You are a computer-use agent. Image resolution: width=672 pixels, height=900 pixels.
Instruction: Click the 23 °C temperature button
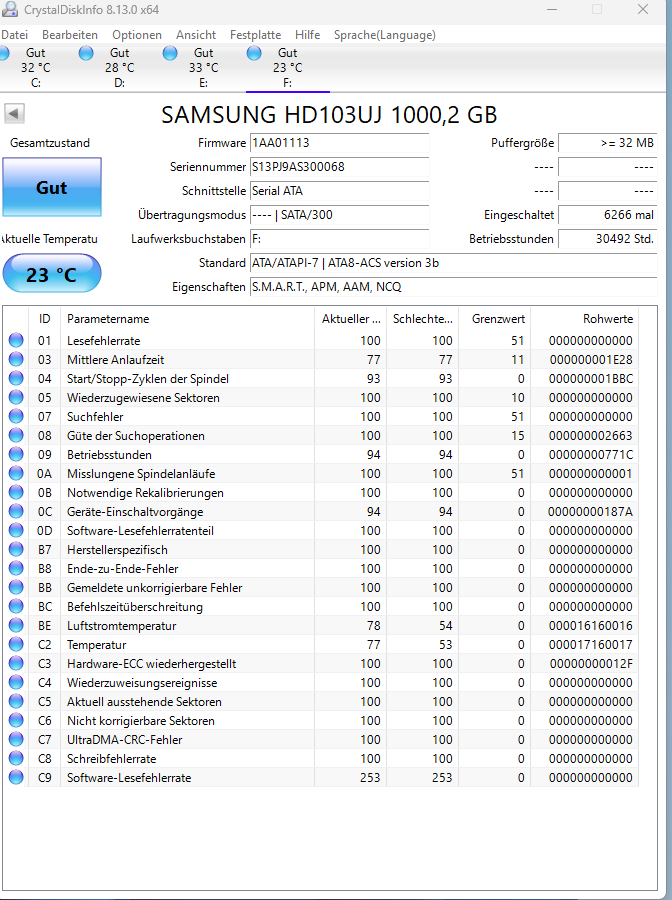click(x=52, y=274)
